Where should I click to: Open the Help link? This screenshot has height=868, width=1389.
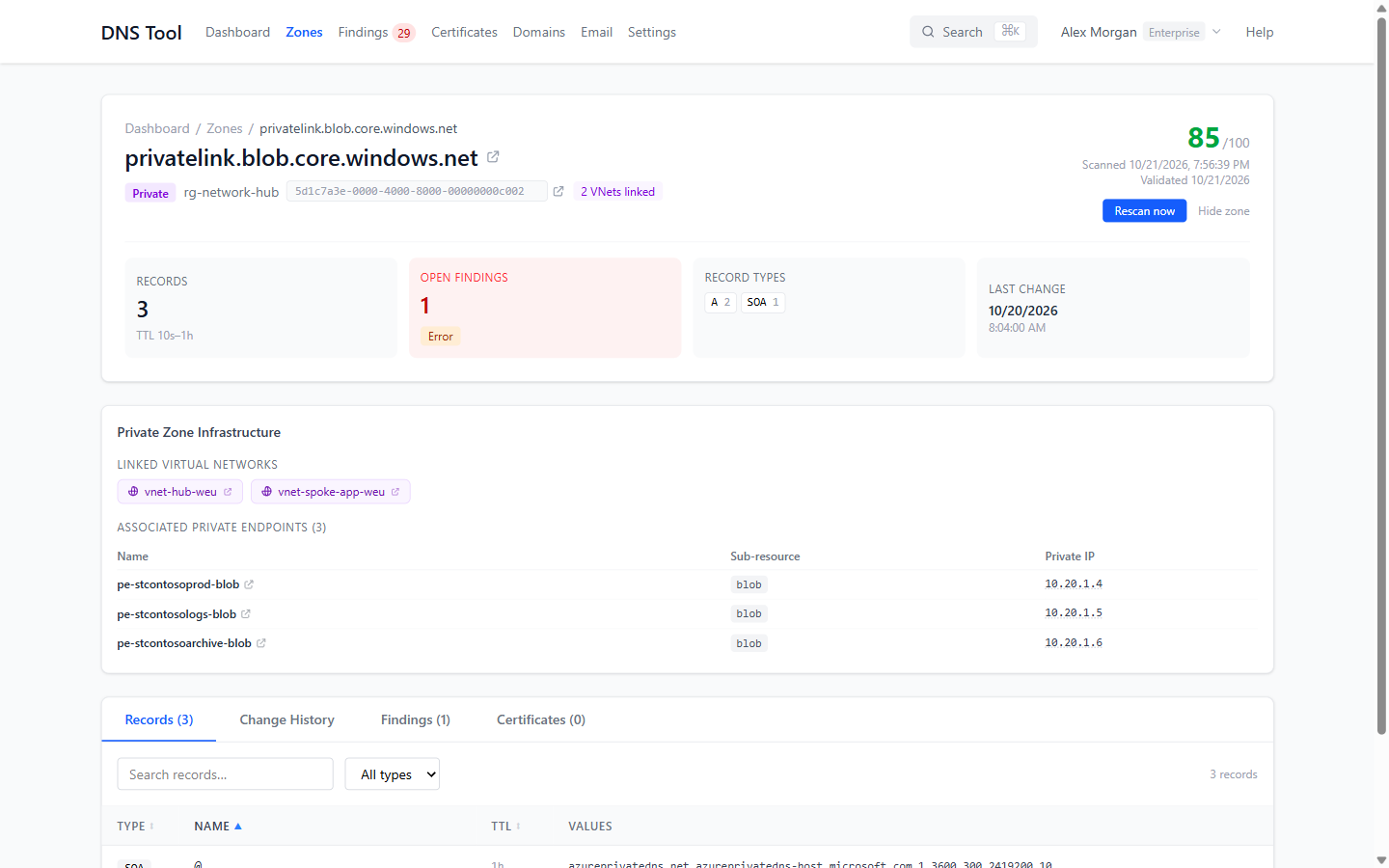[1260, 32]
